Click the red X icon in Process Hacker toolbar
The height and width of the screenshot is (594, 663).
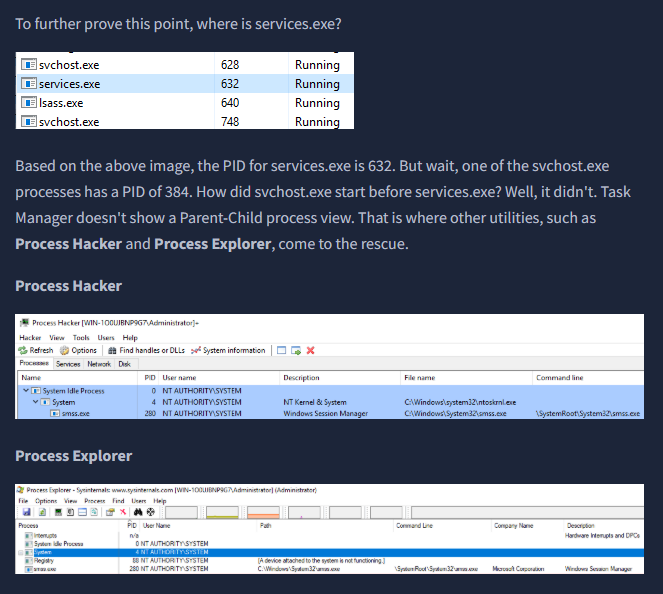pyautogui.click(x=310, y=351)
